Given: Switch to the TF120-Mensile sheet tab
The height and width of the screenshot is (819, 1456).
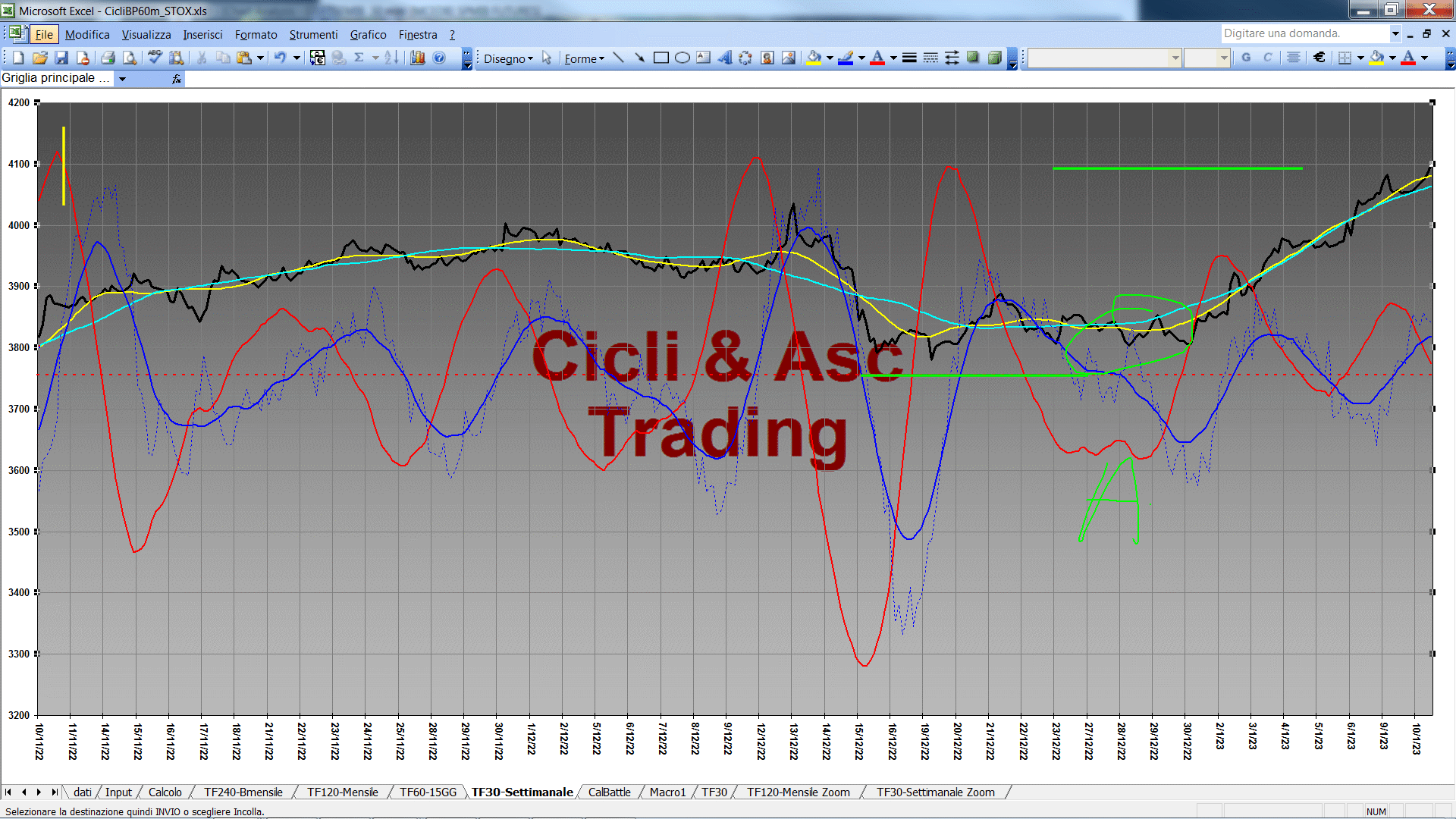Looking at the screenshot, I should coord(342,792).
